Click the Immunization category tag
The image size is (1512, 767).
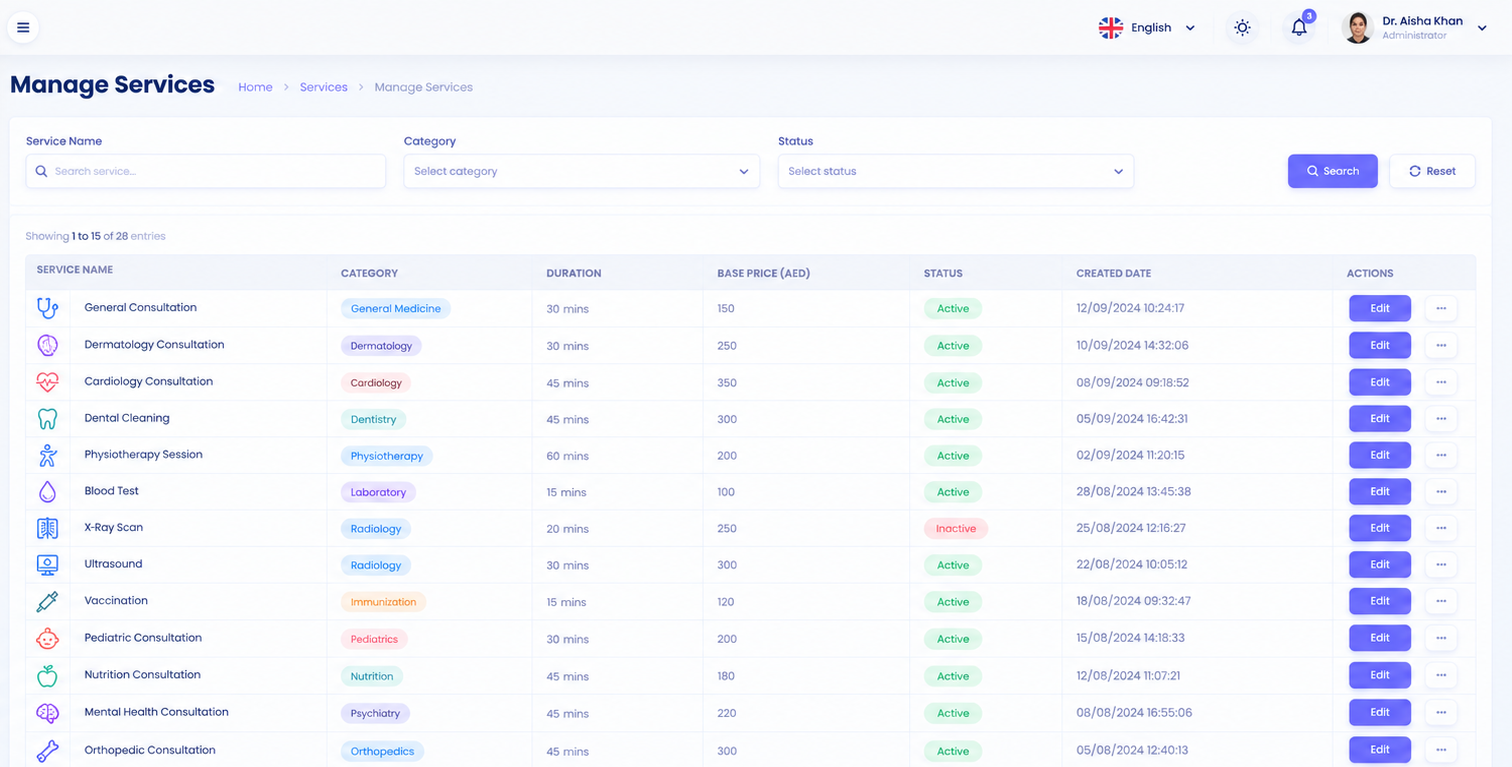click(383, 602)
